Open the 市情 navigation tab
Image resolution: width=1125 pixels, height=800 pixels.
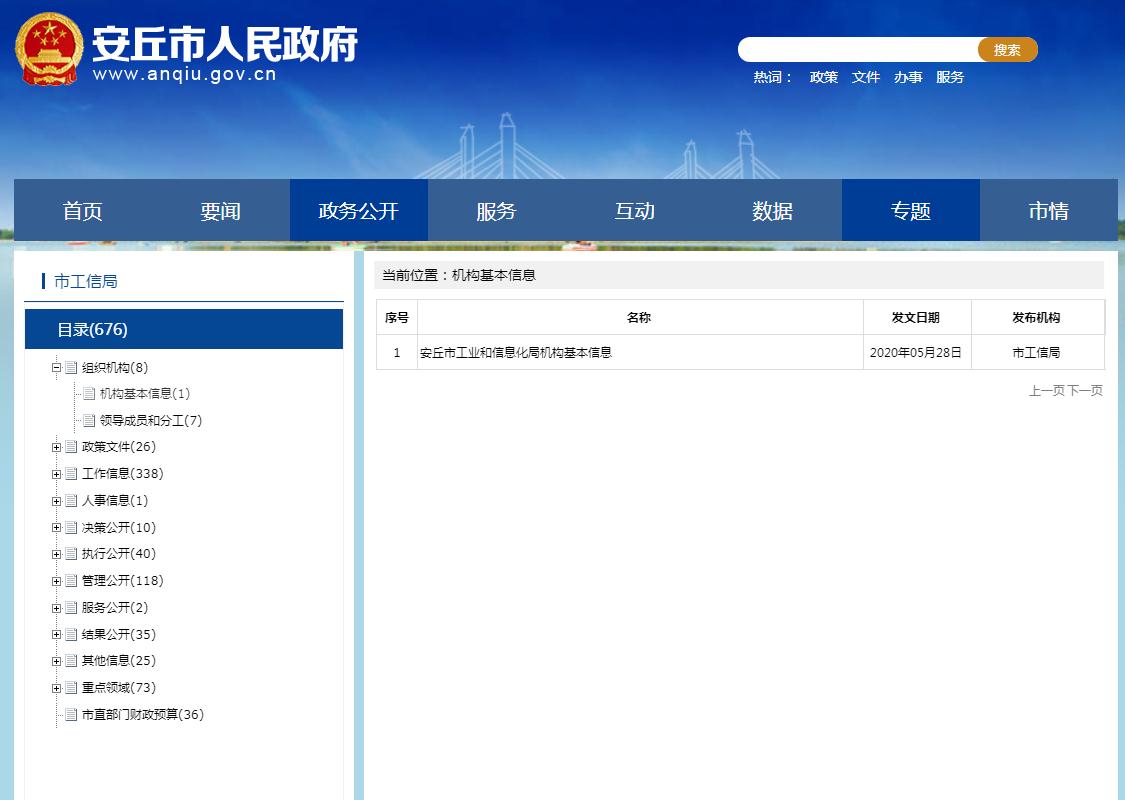tap(1048, 210)
